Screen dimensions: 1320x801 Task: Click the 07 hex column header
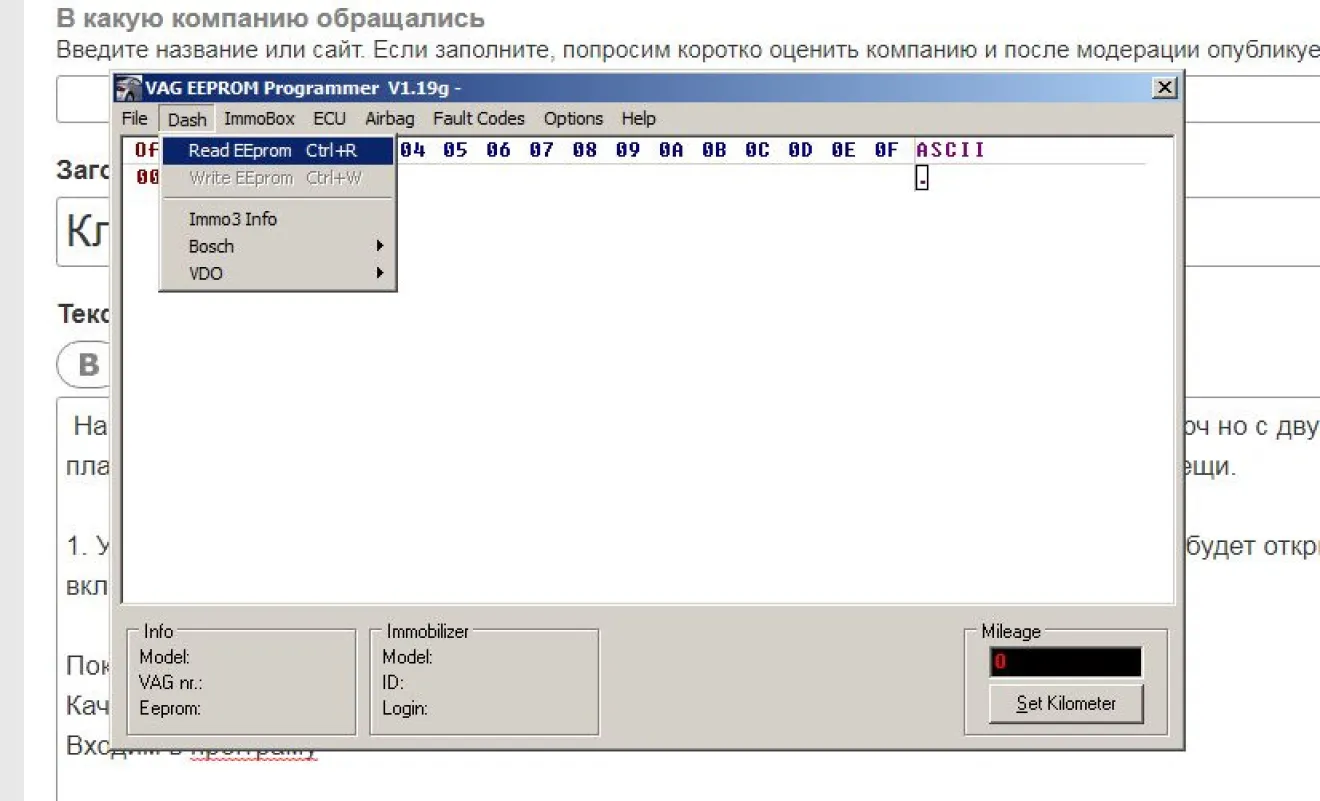541,150
